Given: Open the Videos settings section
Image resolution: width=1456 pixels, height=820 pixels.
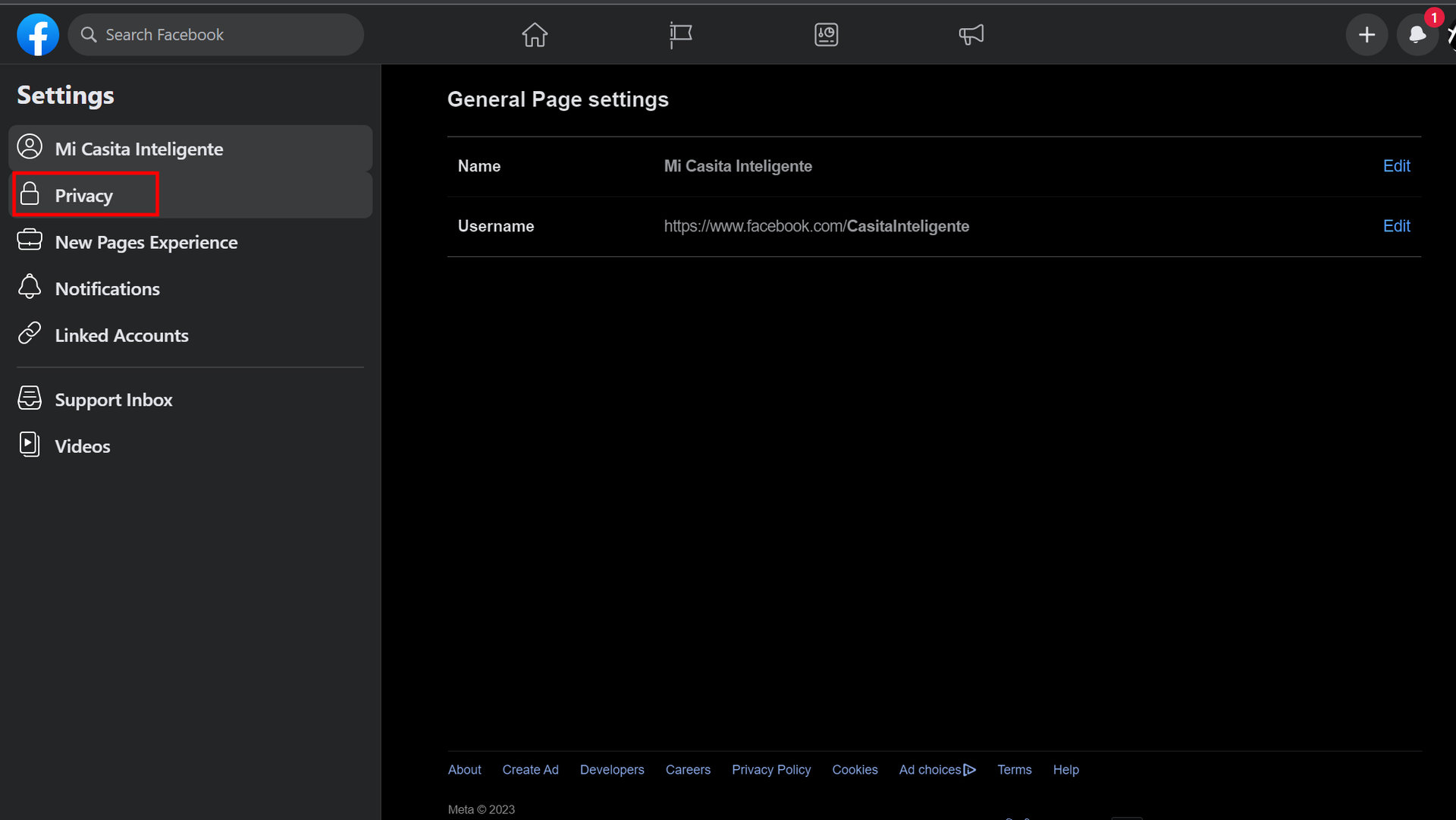Looking at the screenshot, I should click(82, 446).
